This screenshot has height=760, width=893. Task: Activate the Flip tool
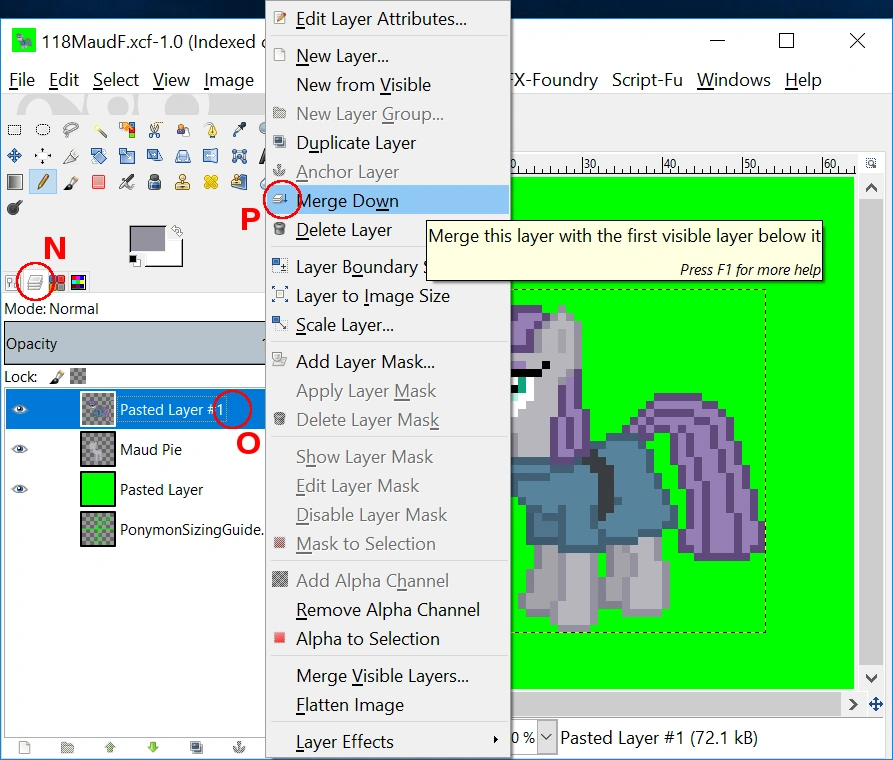(211, 156)
